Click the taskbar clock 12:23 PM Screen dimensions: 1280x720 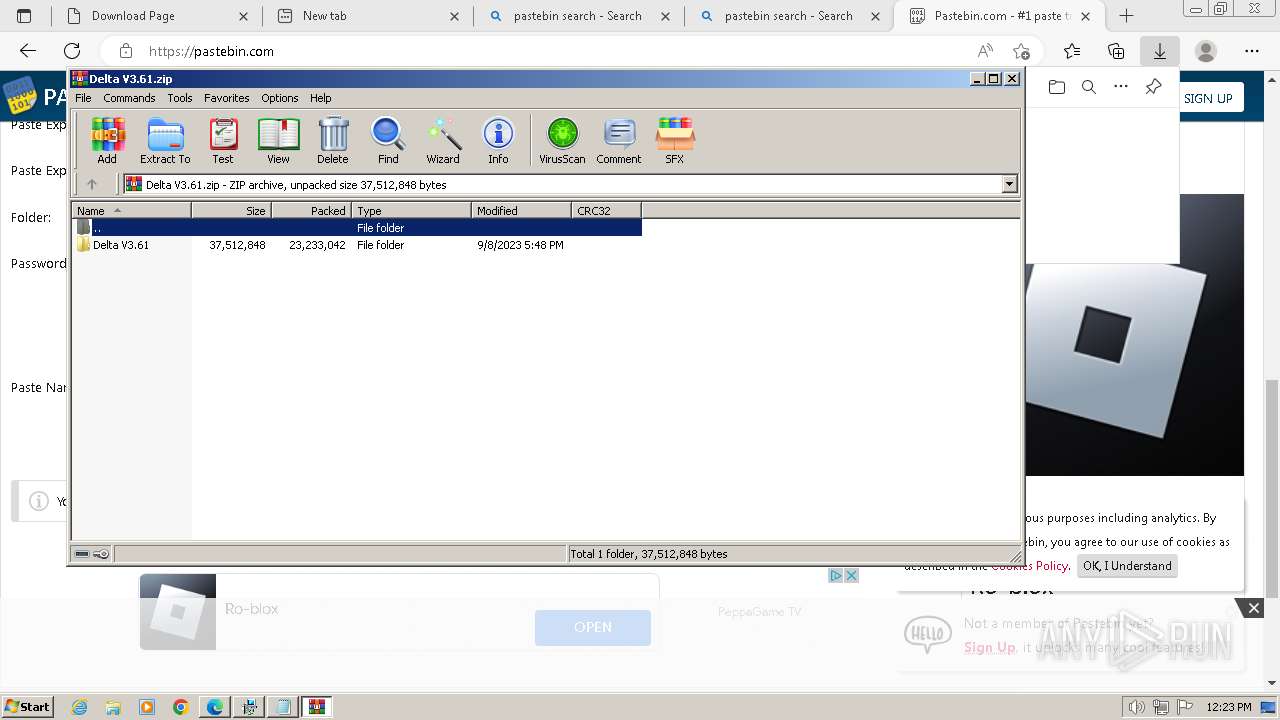tap(1229, 707)
